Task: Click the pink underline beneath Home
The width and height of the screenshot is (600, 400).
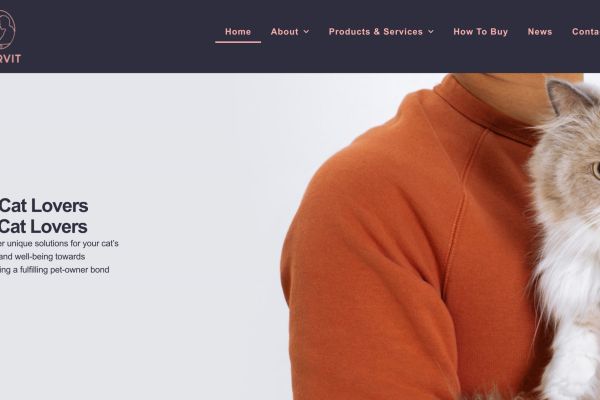Action: [x=238, y=42]
